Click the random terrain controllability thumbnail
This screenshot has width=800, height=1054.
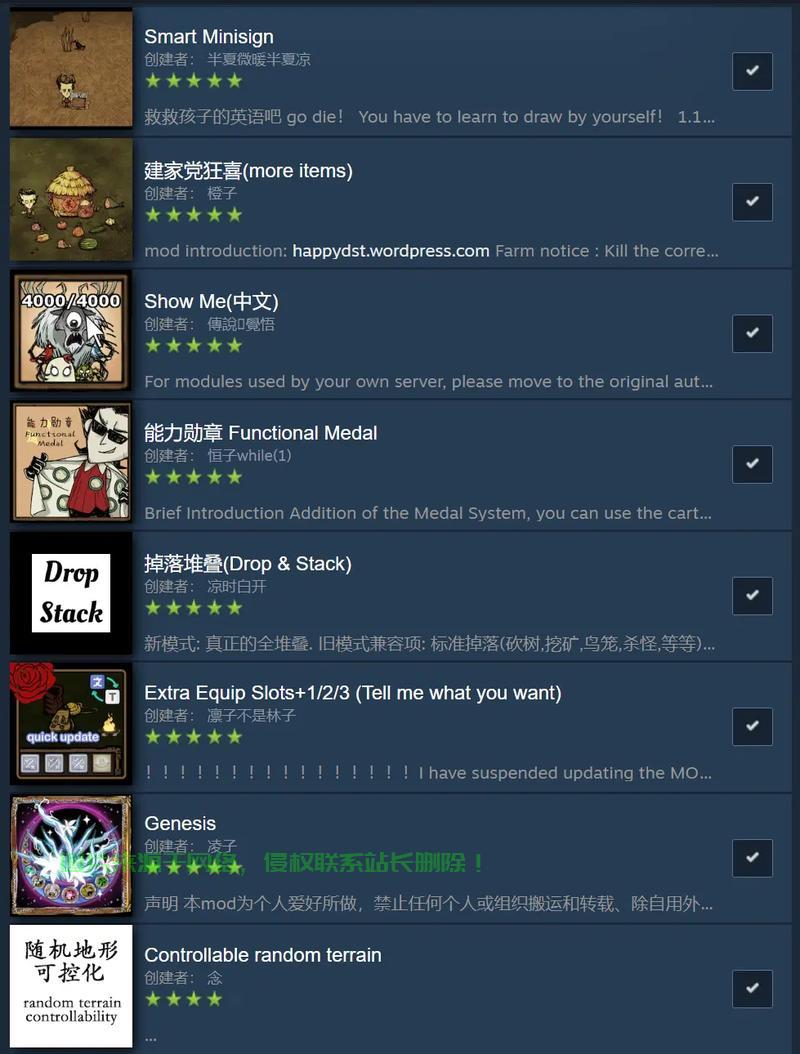(x=71, y=986)
